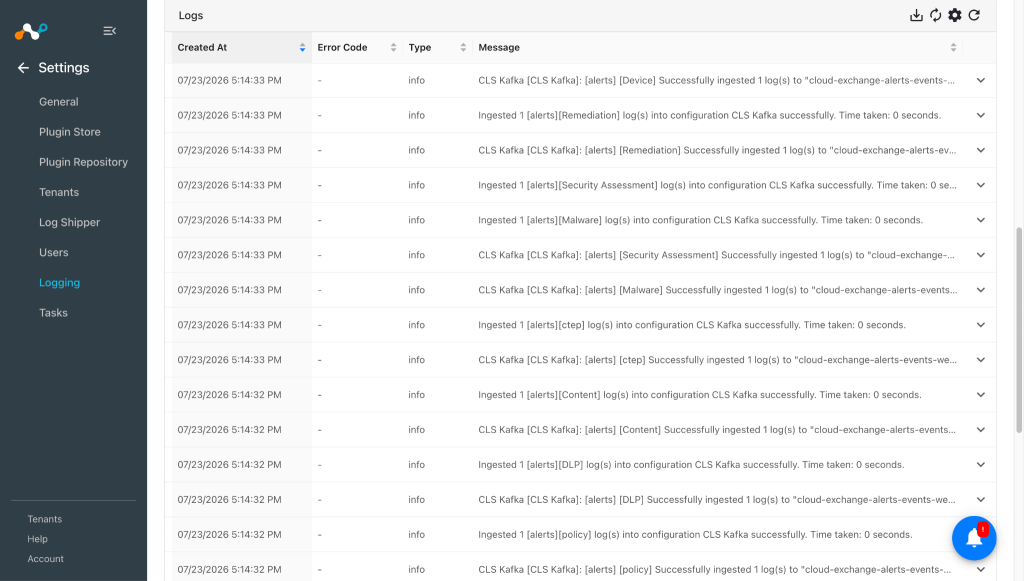The width and height of the screenshot is (1024, 581).
Task: Go to Log Shipper settings
Action: click(69, 223)
